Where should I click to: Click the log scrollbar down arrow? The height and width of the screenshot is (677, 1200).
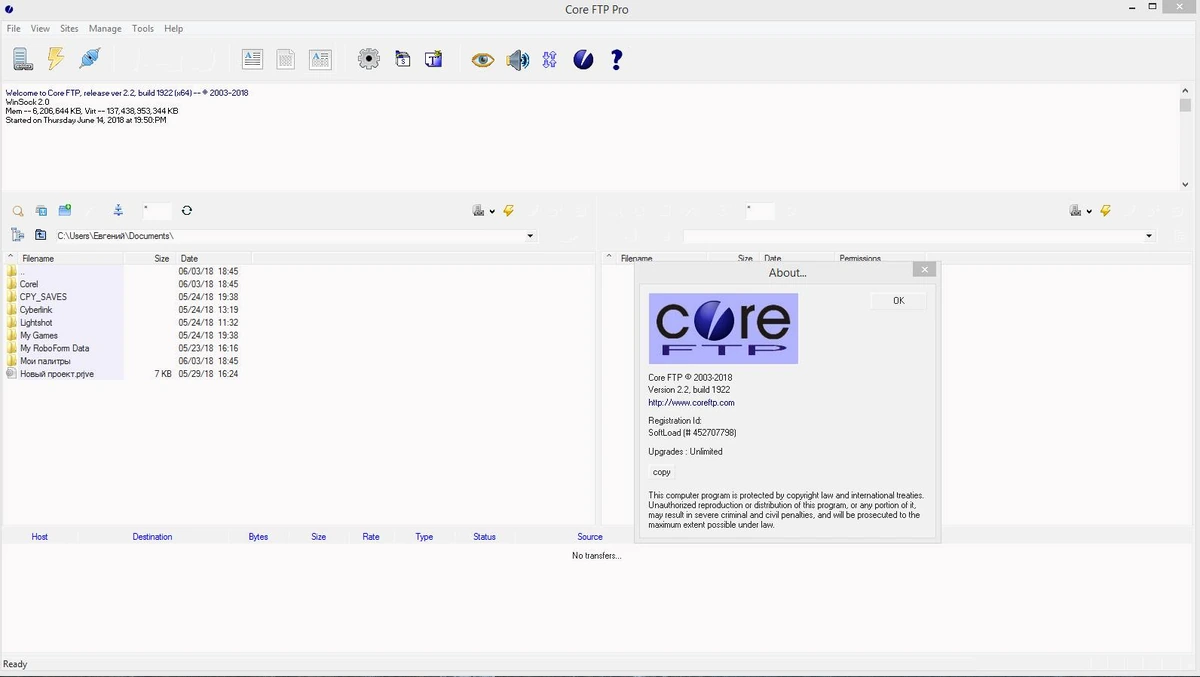tap(1185, 184)
